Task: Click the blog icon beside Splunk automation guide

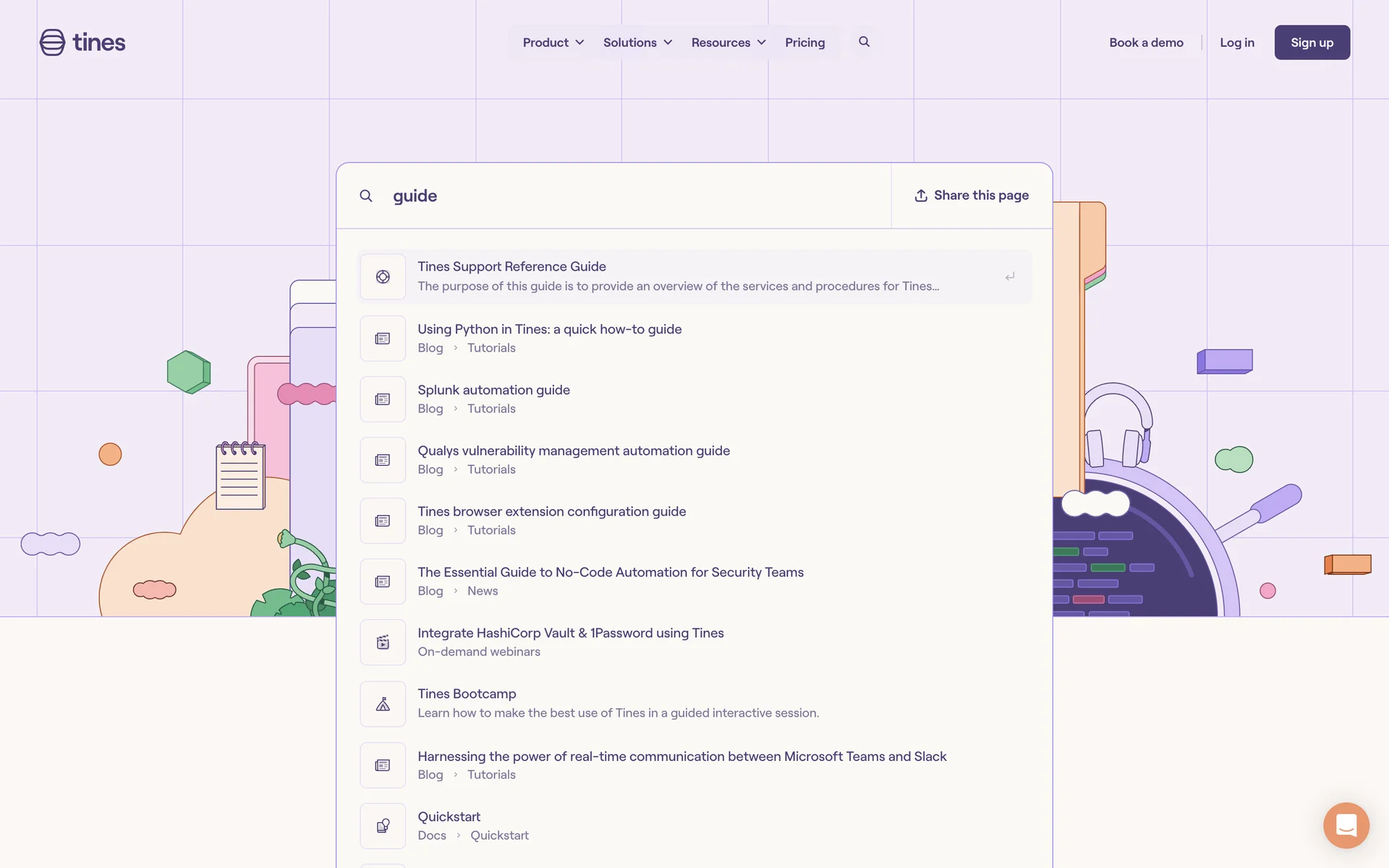Action: (x=383, y=399)
